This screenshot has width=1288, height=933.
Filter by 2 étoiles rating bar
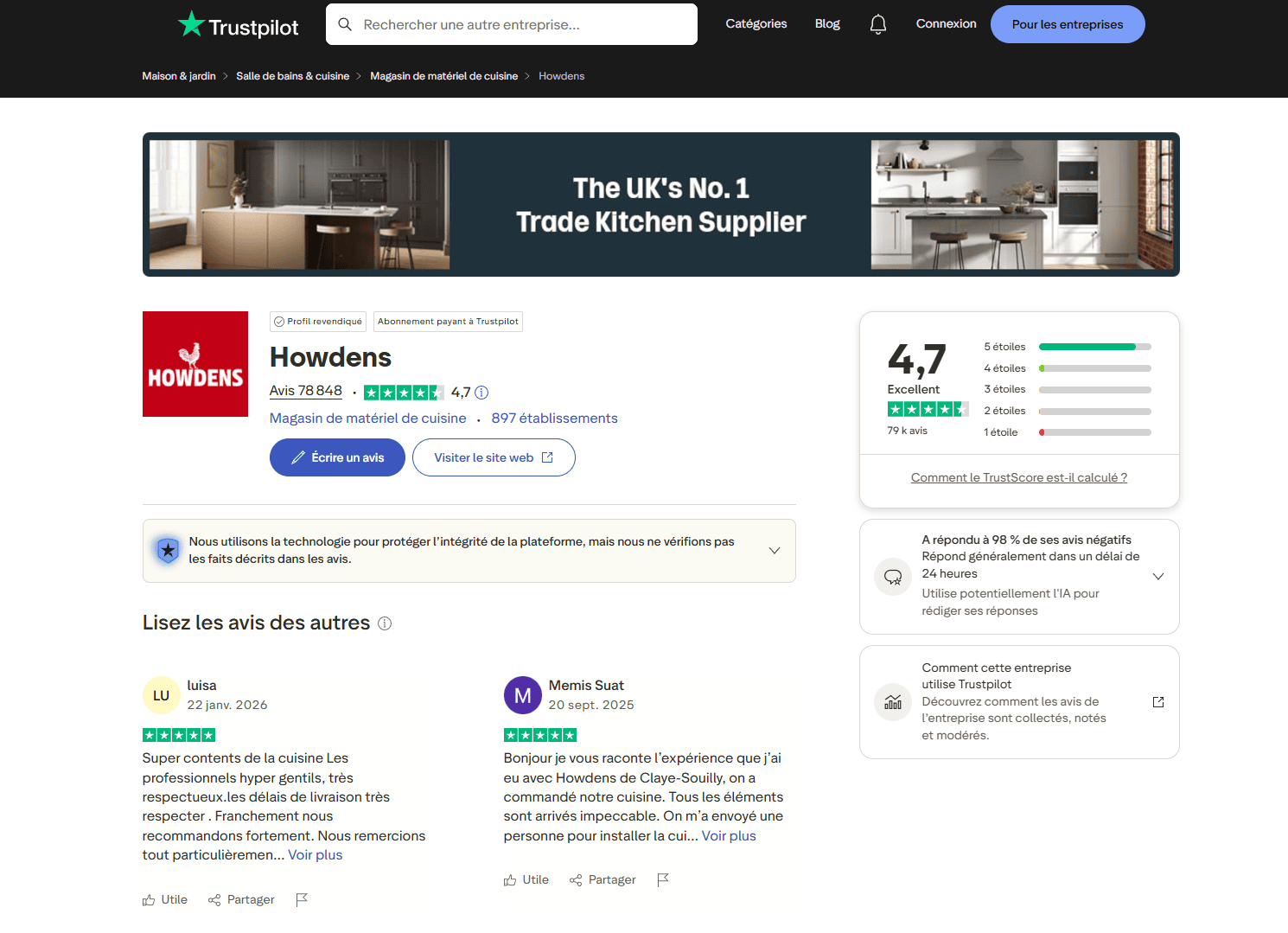1067,411
